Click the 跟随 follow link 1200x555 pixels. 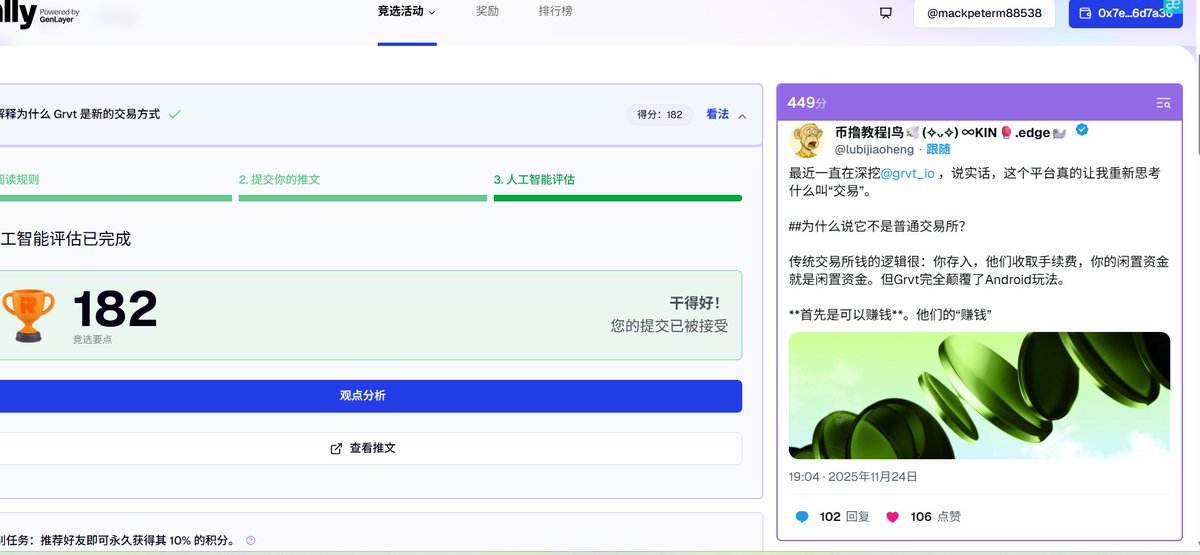coord(939,149)
